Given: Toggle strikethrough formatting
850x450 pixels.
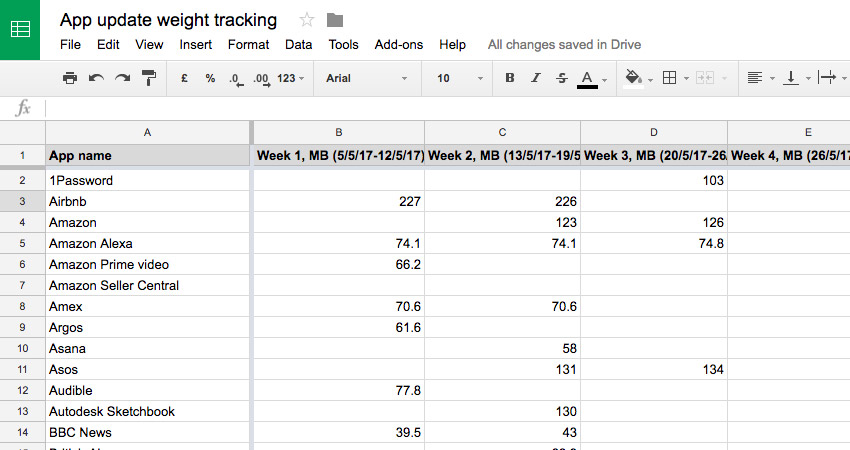Looking at the screenshot, I should [x=562, y=78].
